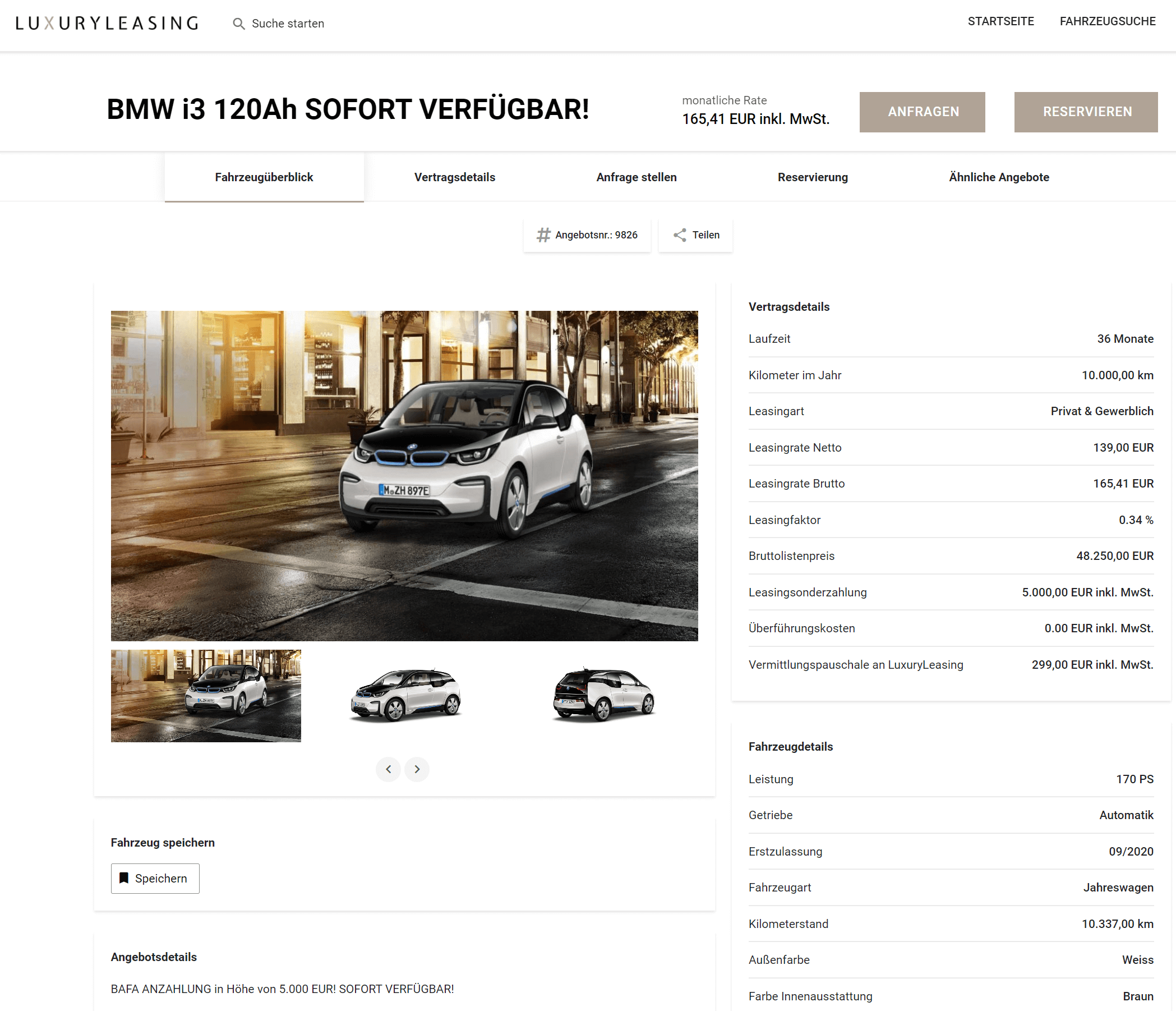This screenshot has width=1176, height=1011.
Task: Click the Außenfarbe value Weiss
Action: [1137, 960]
